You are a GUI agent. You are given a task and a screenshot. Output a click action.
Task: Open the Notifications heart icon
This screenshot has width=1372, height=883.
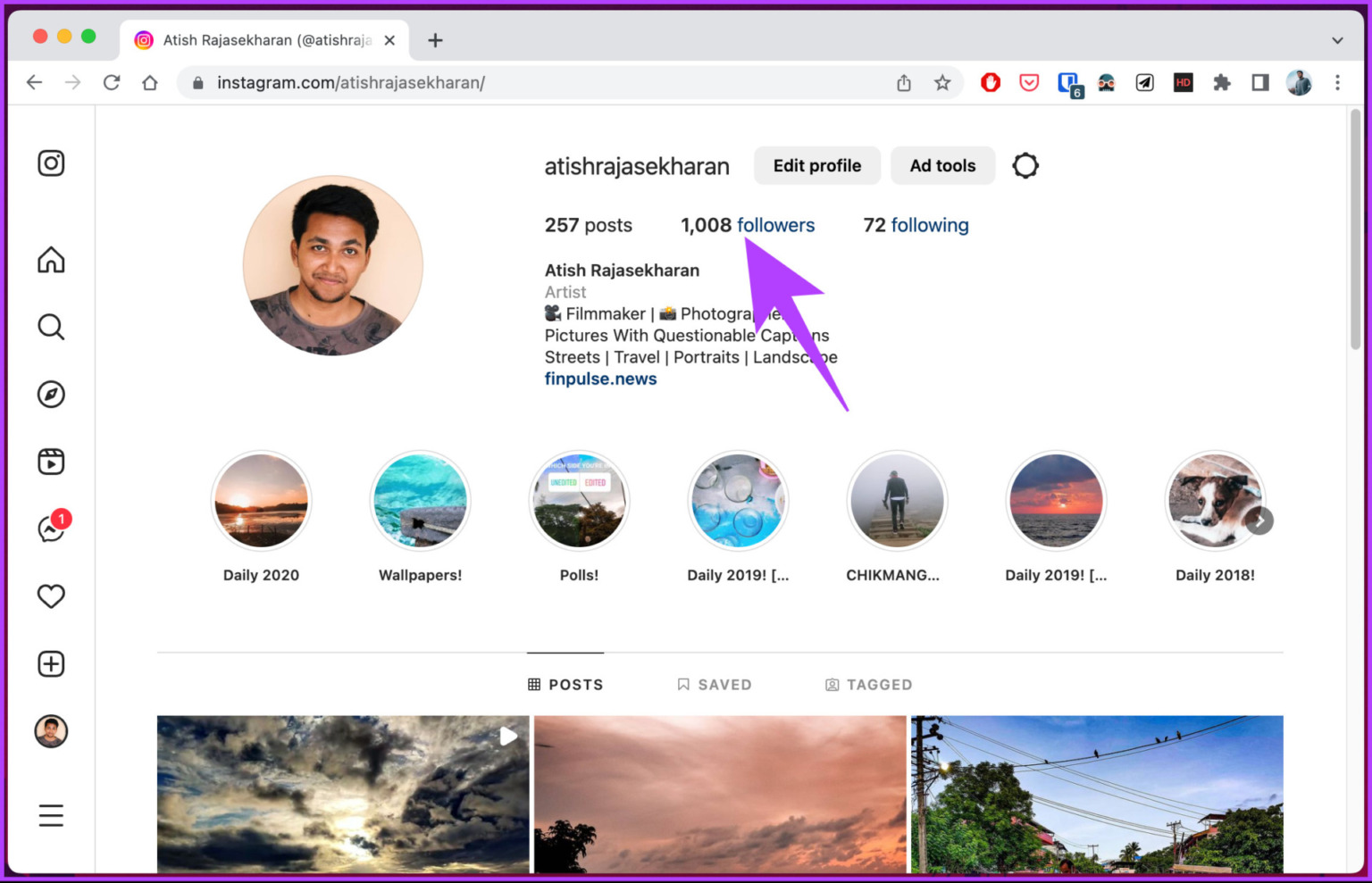coord(51,596)
